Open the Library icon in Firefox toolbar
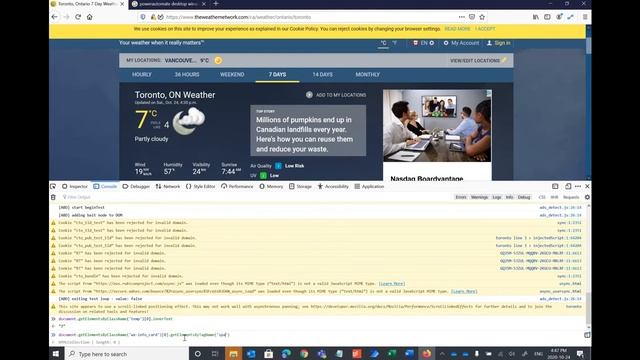The height and width of the screenshot is (360, 640). 536,17
